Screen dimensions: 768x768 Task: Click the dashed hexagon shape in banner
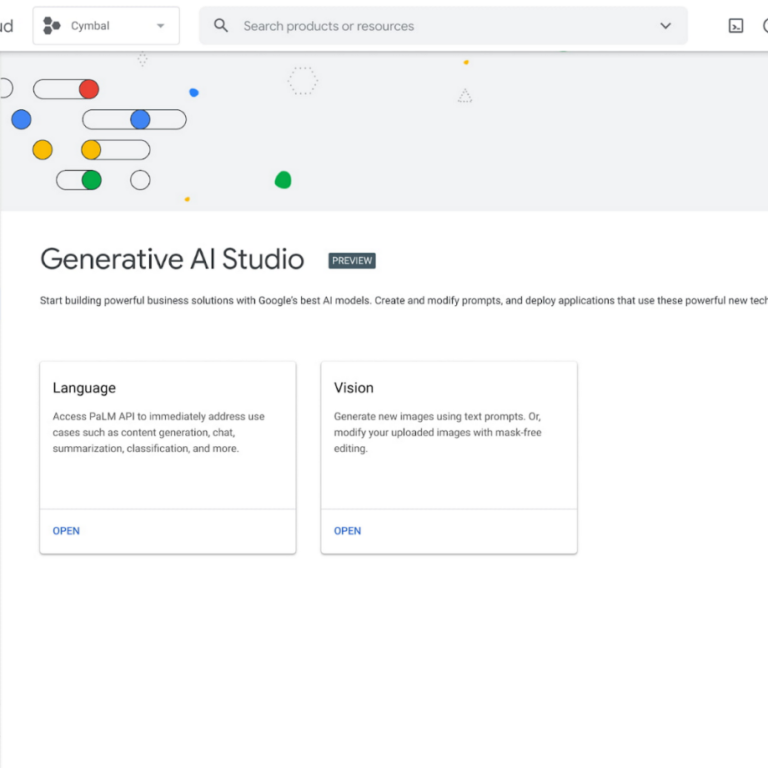click(303, 81)
